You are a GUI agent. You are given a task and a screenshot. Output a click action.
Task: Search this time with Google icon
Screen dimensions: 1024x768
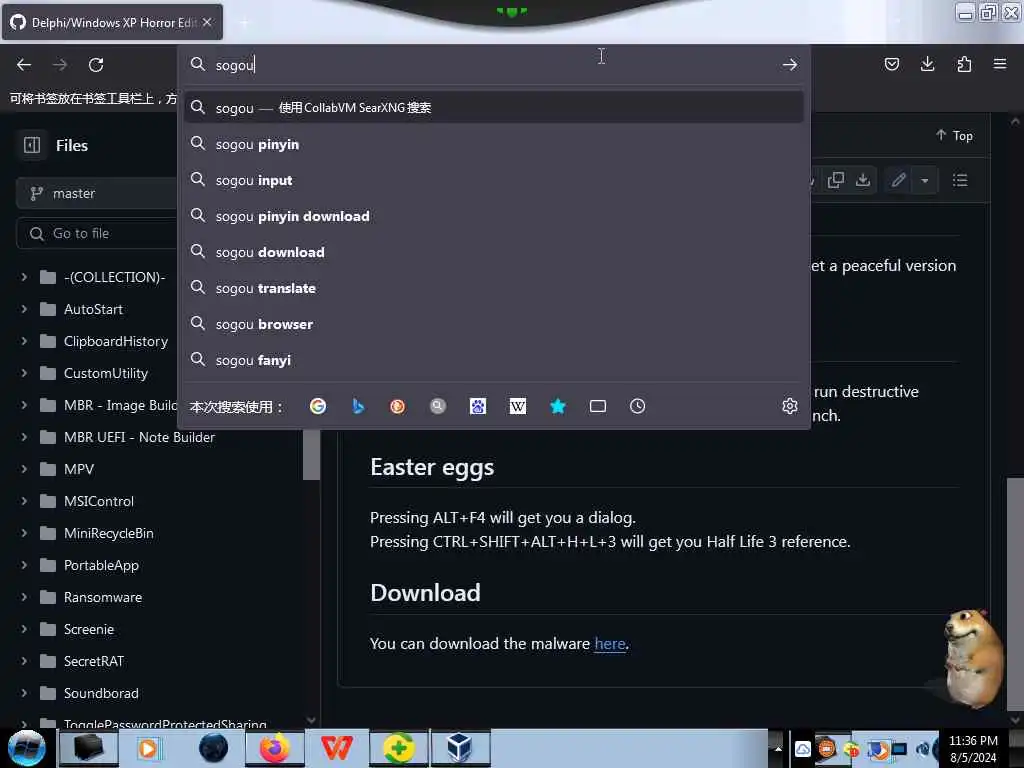point(318,406)
